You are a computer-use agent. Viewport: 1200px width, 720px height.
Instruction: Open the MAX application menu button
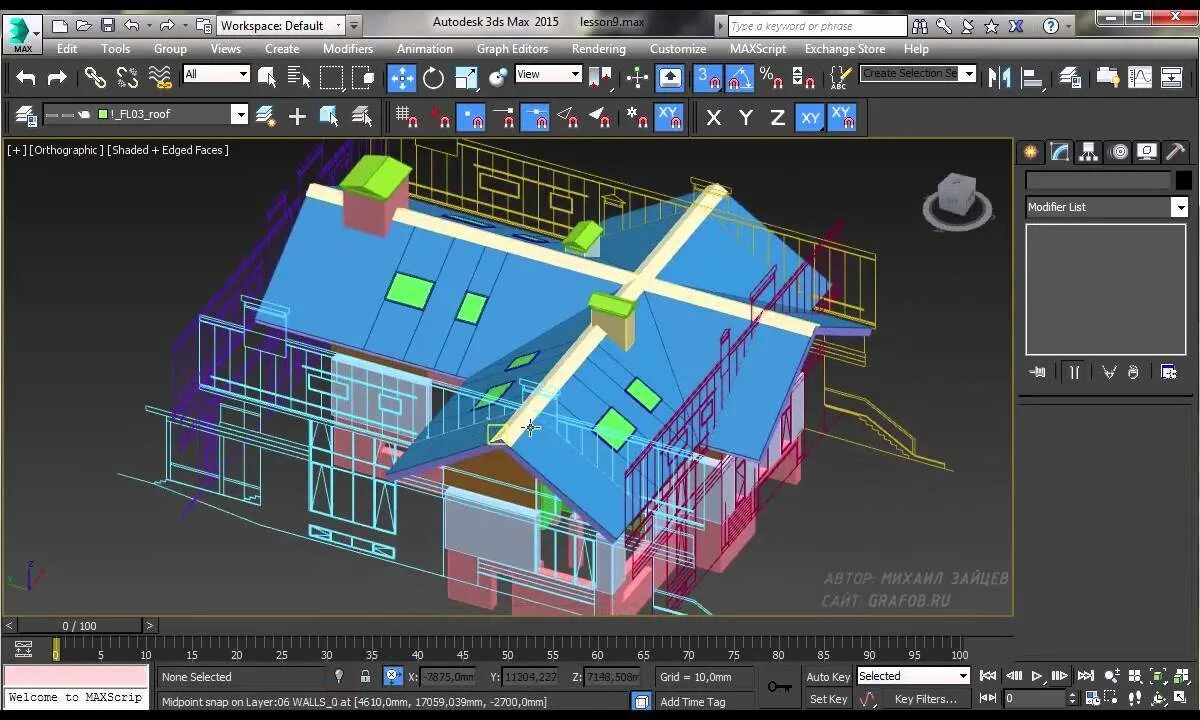point(21,33)
